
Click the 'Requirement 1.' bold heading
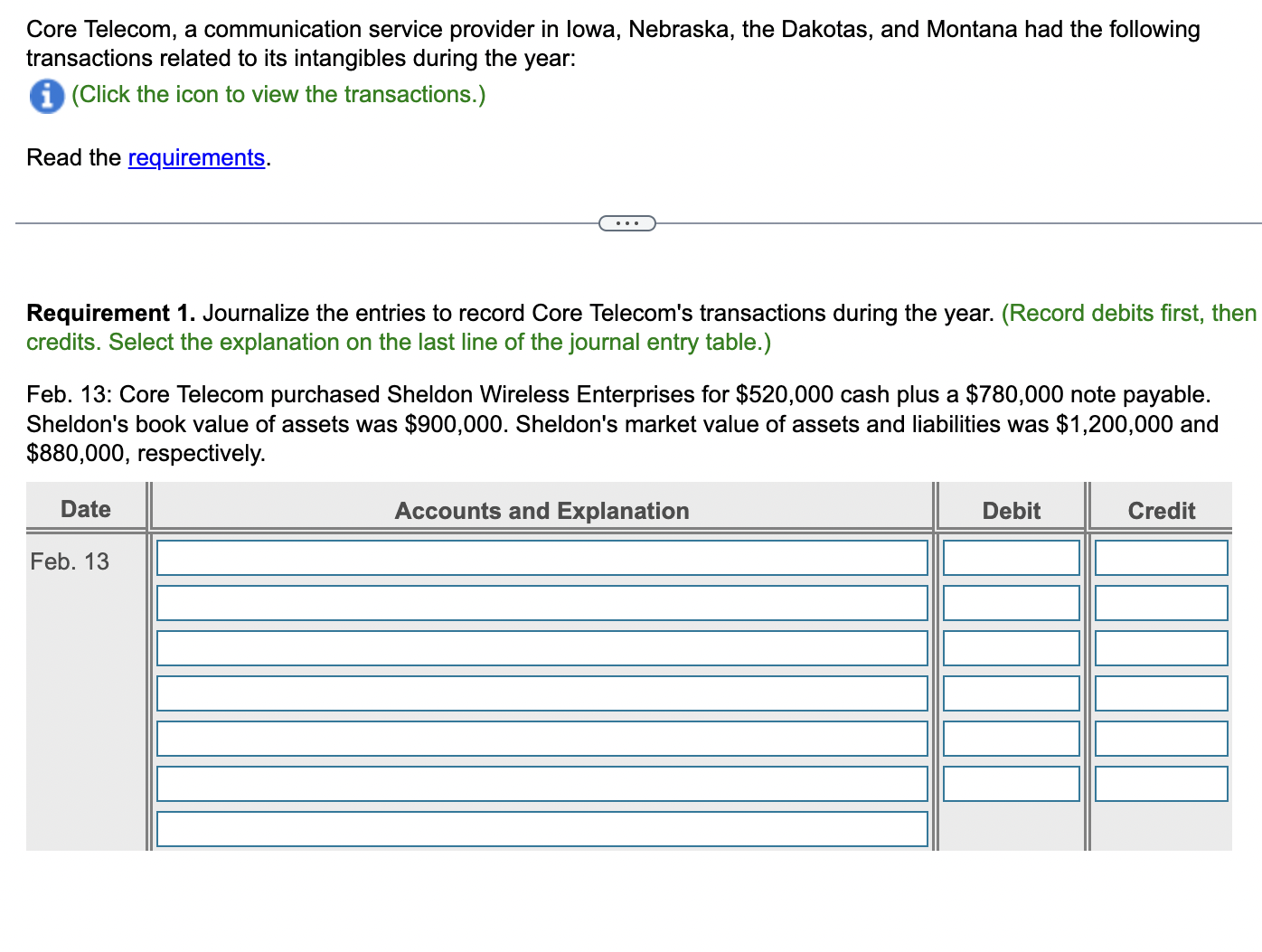pyautogui.click(x=111, y=313)
